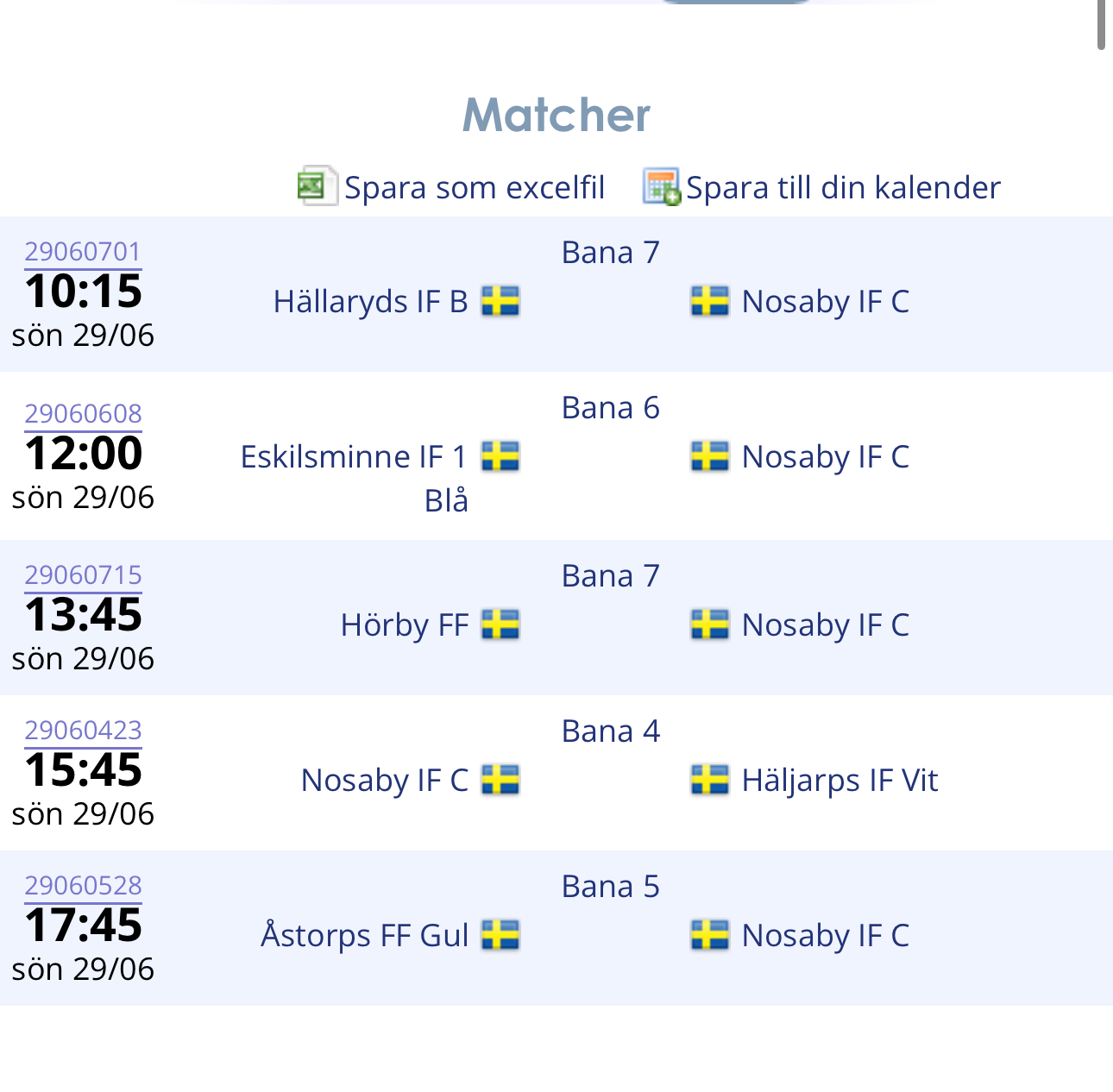Image resolution: width=1113 pixels, height=1092 pixels.
Task: Open match number 29060528
Action: [x=83, y=885]
